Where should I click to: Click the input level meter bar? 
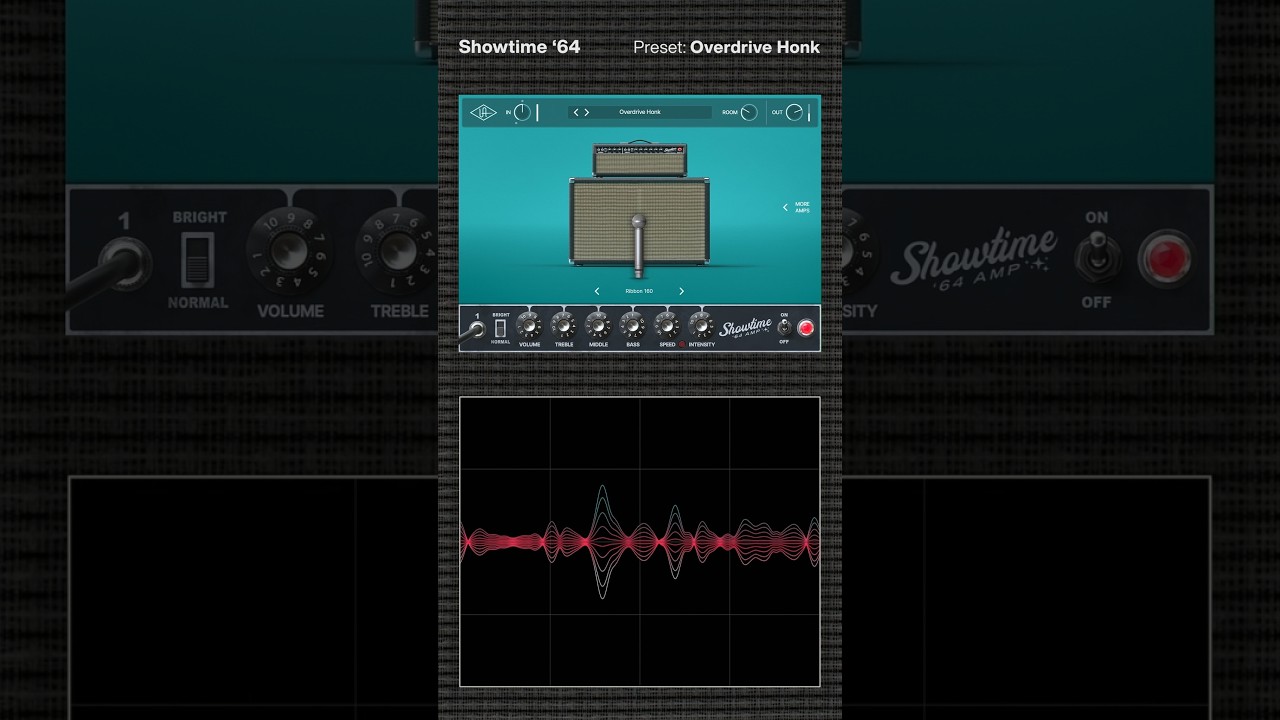click(537, 112)
